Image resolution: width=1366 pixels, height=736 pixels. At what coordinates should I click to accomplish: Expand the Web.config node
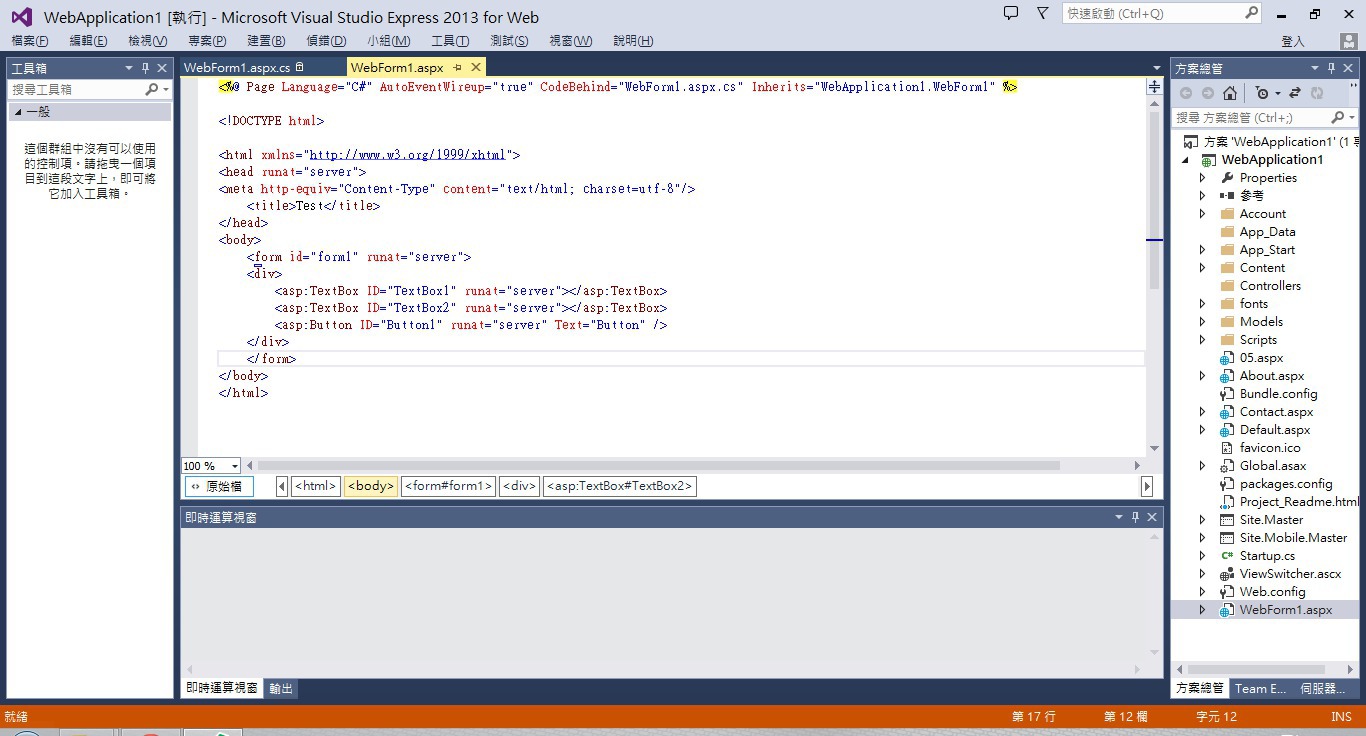click(1203, 592)
